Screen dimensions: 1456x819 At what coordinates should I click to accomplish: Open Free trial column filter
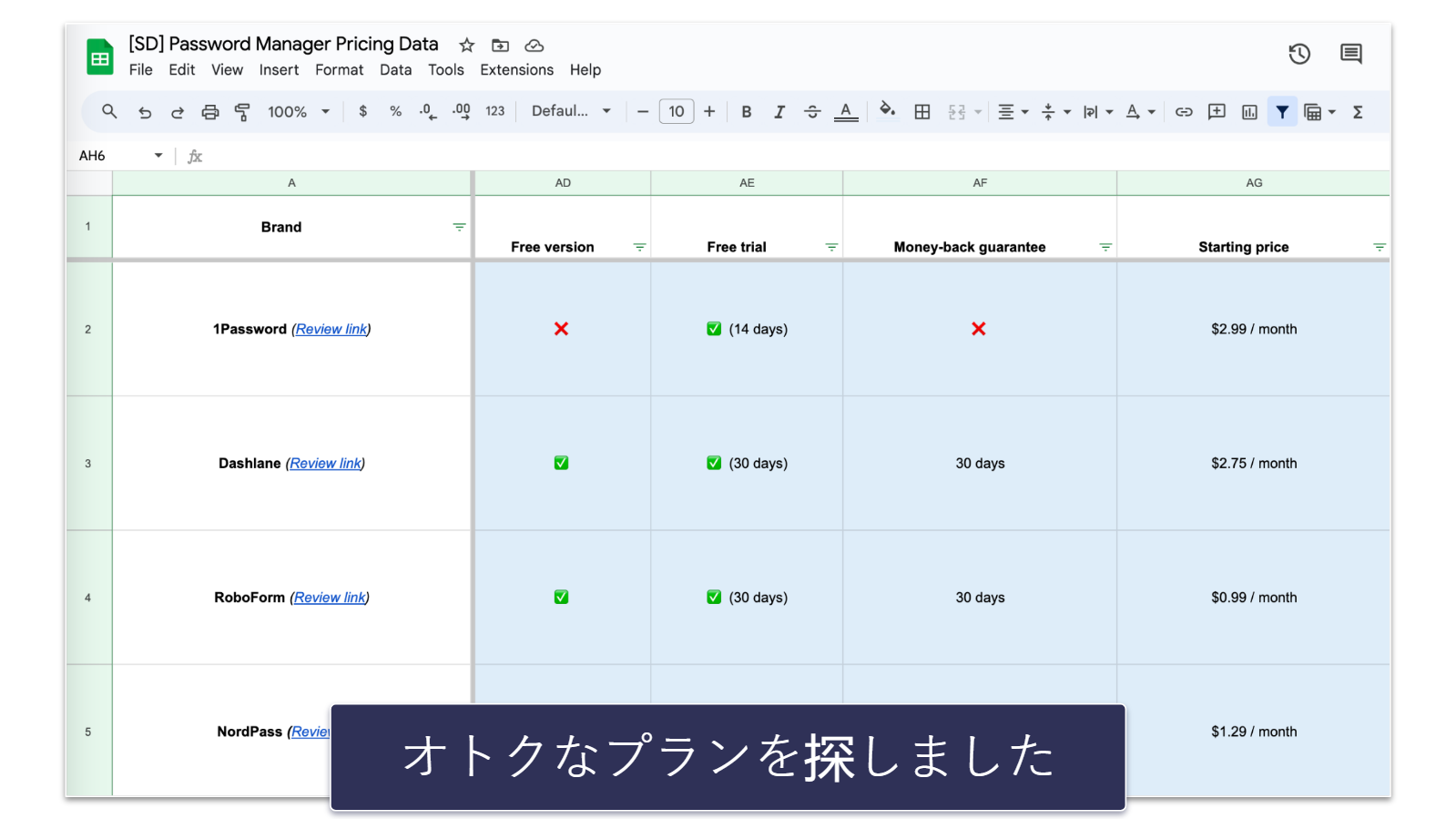(x=831, y=247)
